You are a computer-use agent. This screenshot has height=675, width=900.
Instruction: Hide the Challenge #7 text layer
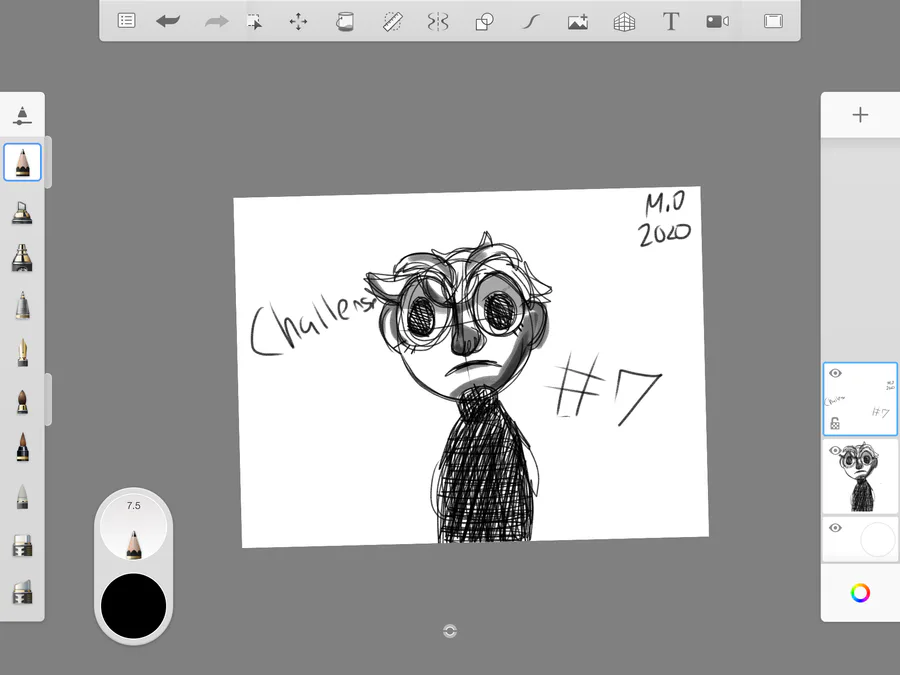click(835, 373)
